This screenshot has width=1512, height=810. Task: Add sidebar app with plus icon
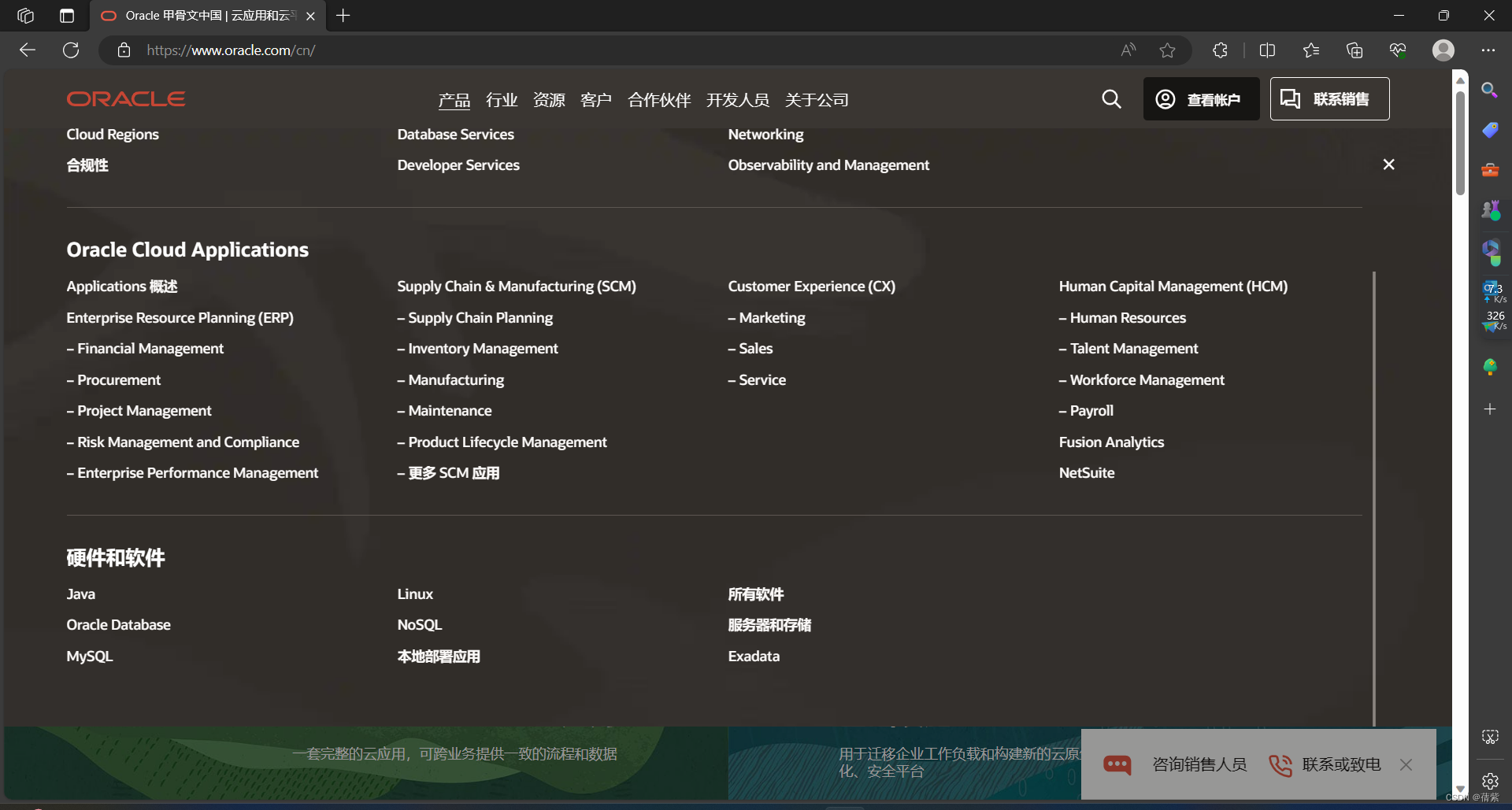(1490, 409)
